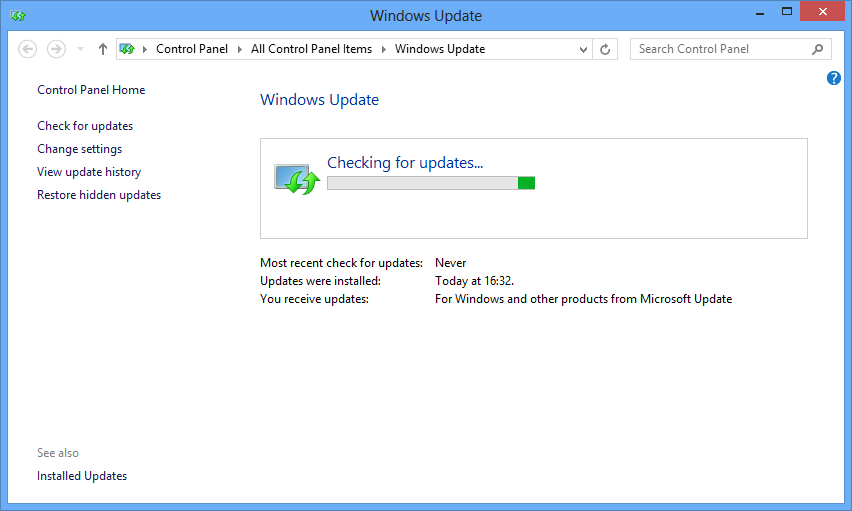This screenshot has height=511, width=852.
Task: Open View update history
Action: coord(89,172)
